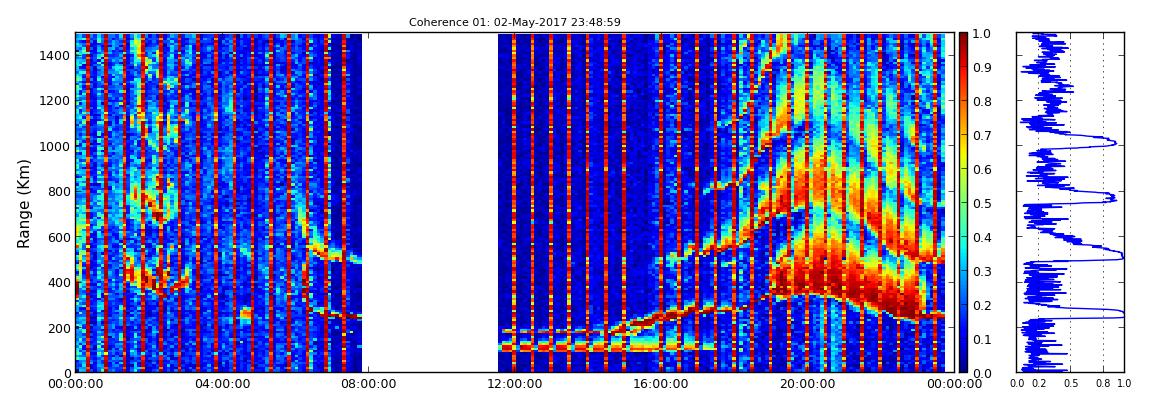Click the 400 range tick label
The height and width of the screenshot is (407, 1150).
[57, 282]
